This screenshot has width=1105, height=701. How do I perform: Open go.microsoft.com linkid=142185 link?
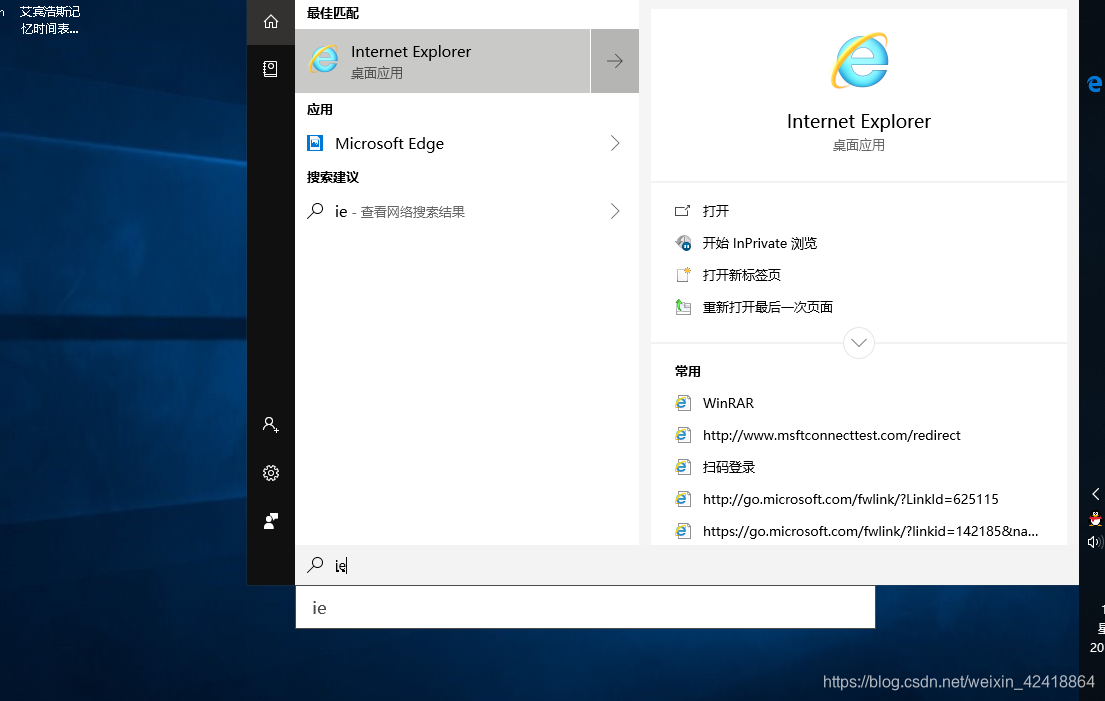click(870, 531)
